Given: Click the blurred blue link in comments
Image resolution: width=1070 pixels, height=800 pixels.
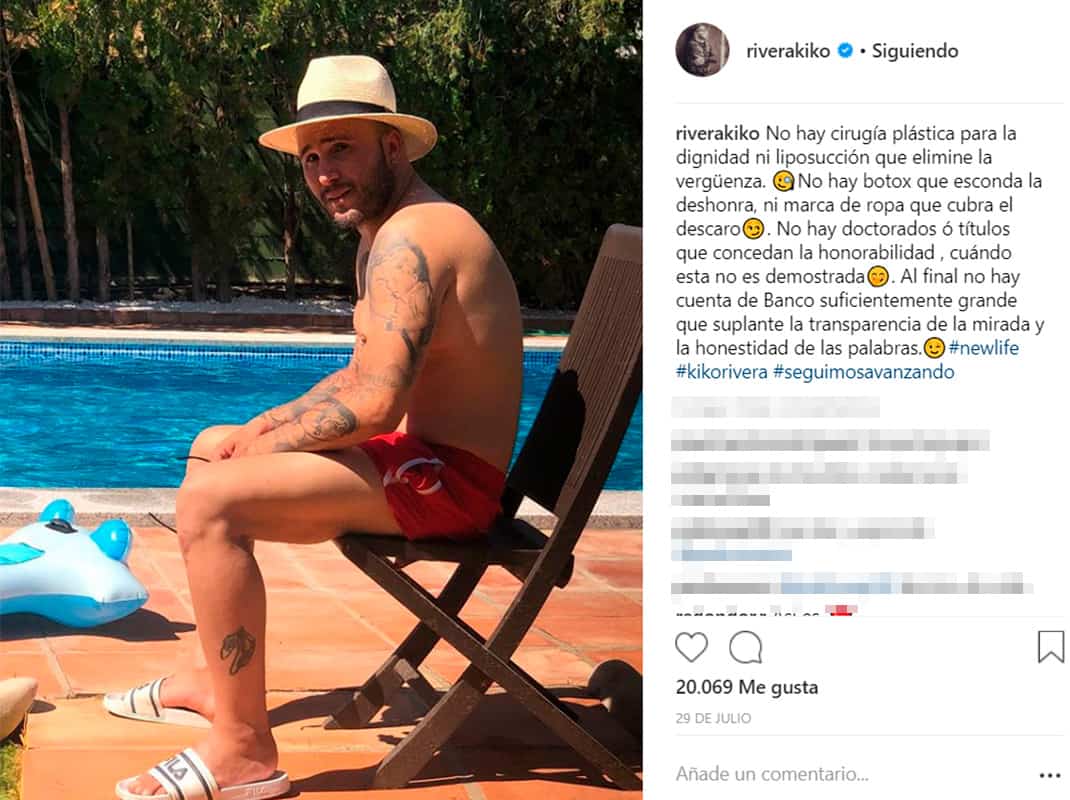Looking at the screenshot, I should [732, 555].
